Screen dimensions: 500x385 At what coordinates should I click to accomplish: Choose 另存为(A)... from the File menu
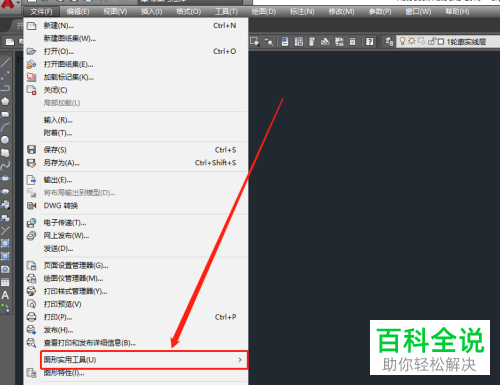[x=136, y=163]
